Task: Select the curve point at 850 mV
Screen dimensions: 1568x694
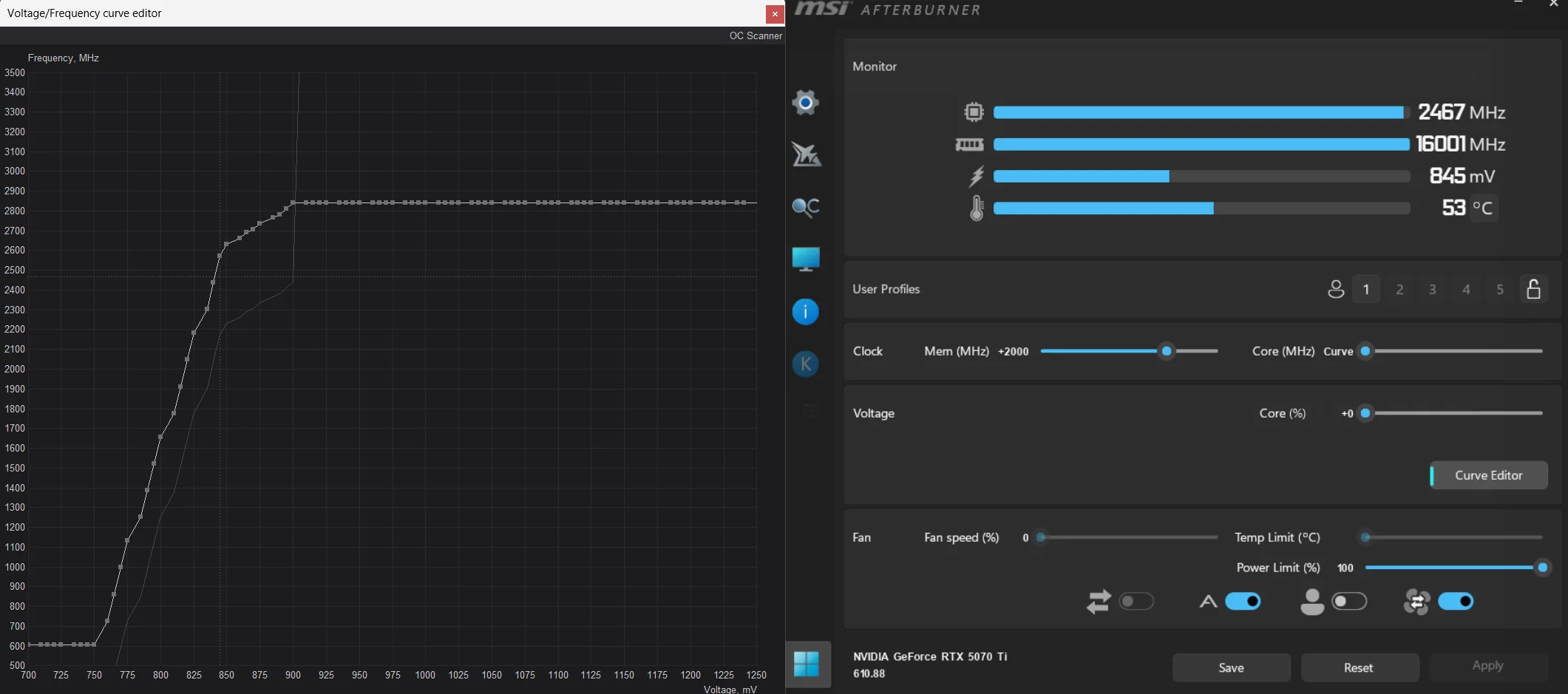Action: pos(226,244)
